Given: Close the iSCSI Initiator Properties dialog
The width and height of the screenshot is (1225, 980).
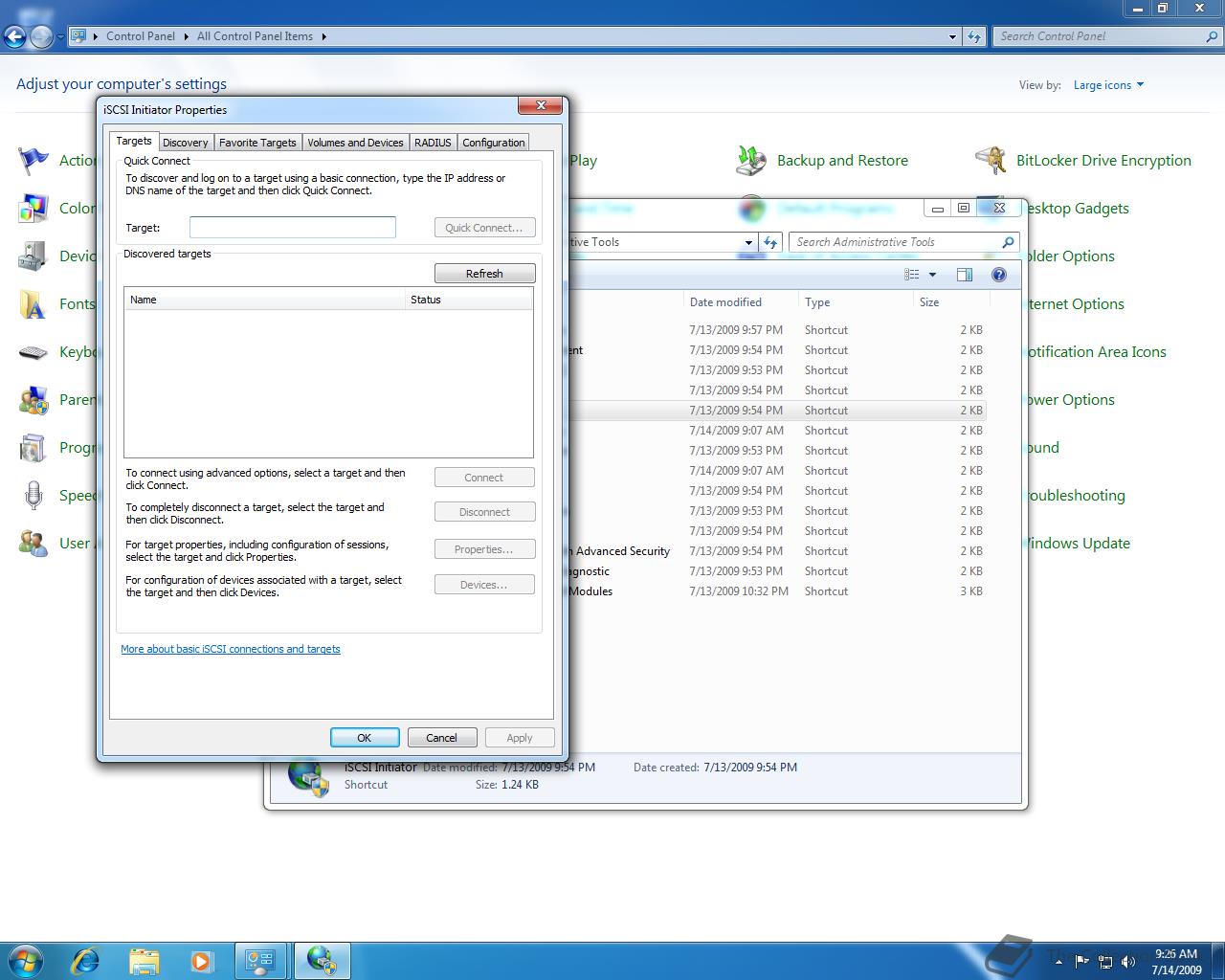Looking at the screenshot, I should click(541, 105).
